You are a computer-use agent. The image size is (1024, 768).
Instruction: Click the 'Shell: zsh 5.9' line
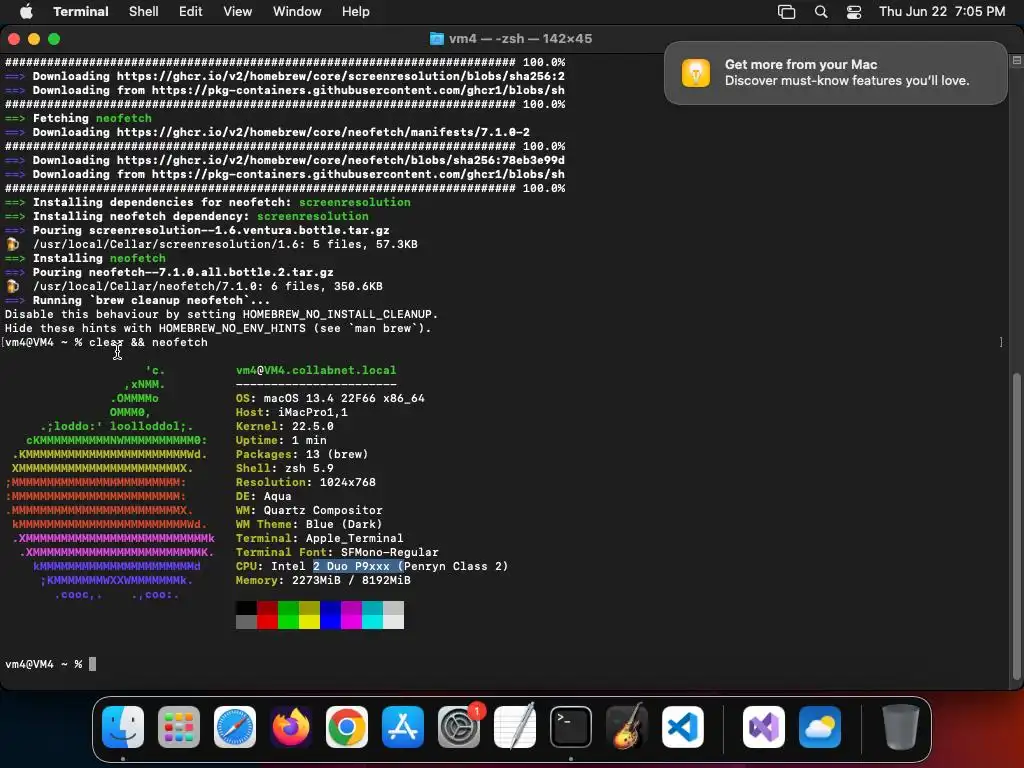tap(285, 468)
